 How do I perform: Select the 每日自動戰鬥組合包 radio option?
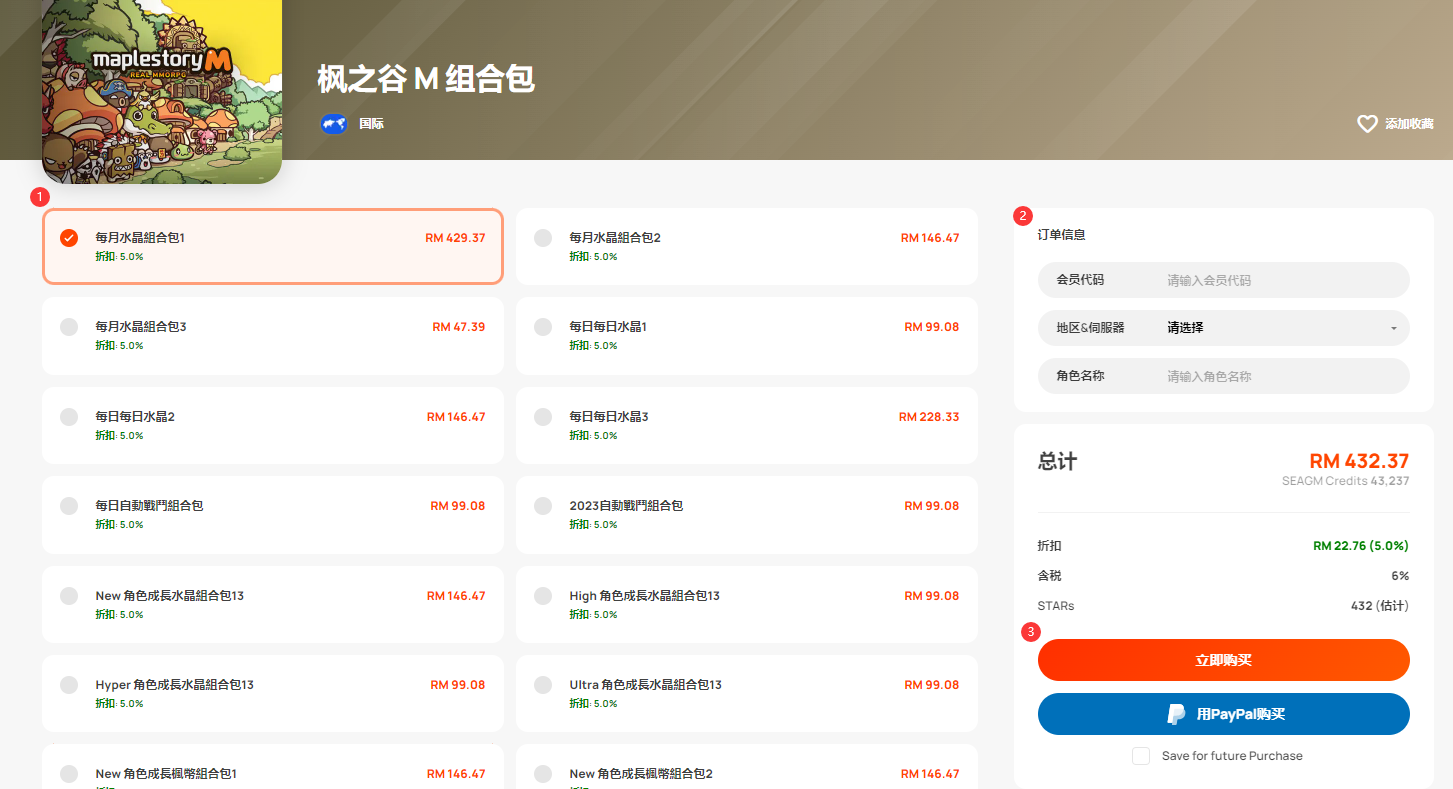[69, 506]
